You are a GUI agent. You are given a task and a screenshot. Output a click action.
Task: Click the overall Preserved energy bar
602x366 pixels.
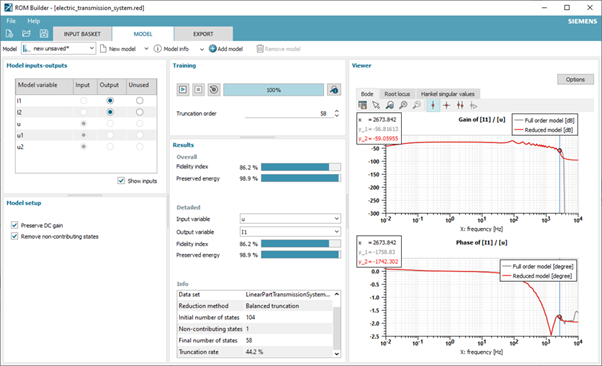tap(301, 178)
